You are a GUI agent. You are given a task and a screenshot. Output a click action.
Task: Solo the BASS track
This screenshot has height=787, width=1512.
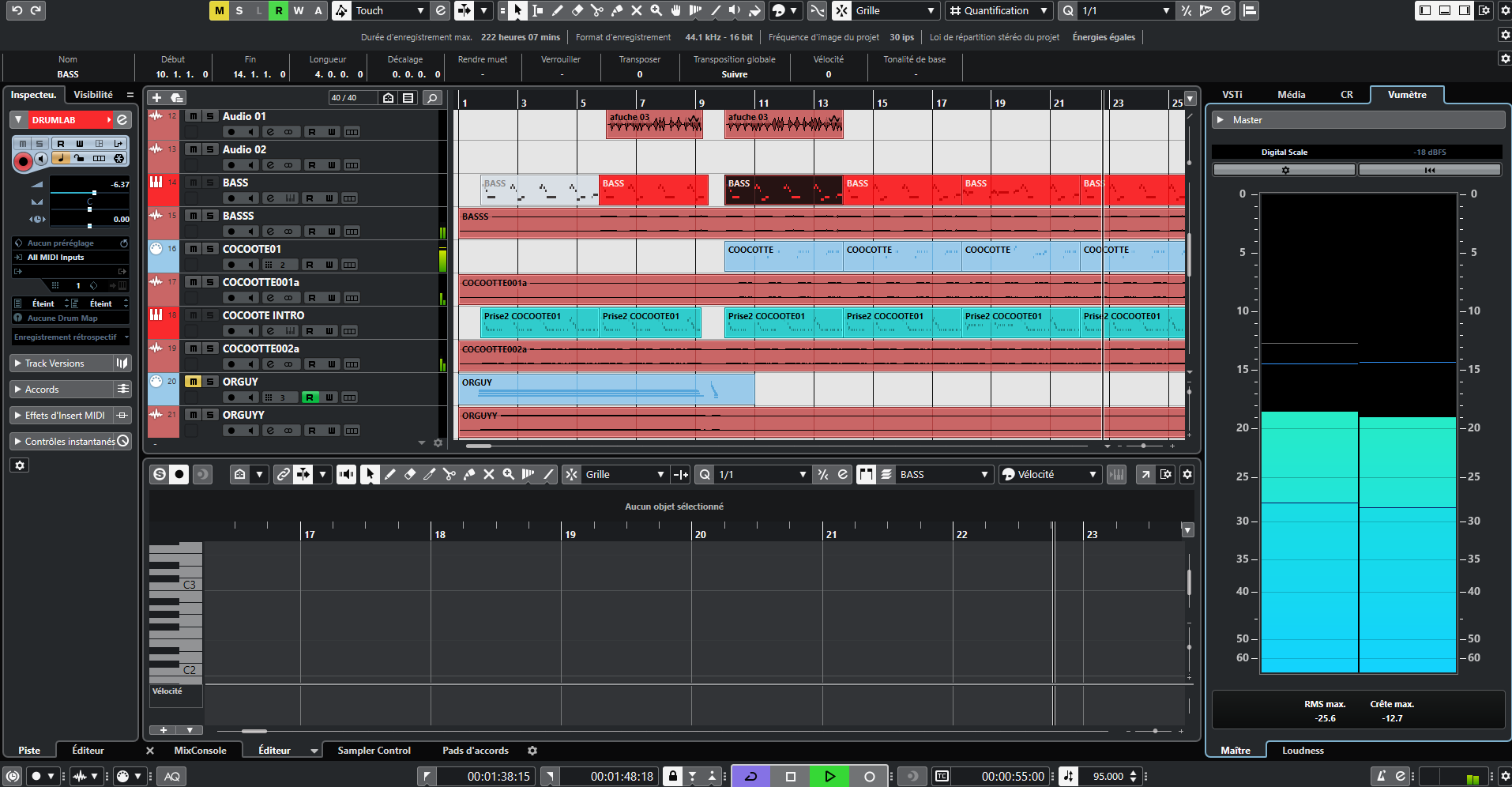click(210, 183)
